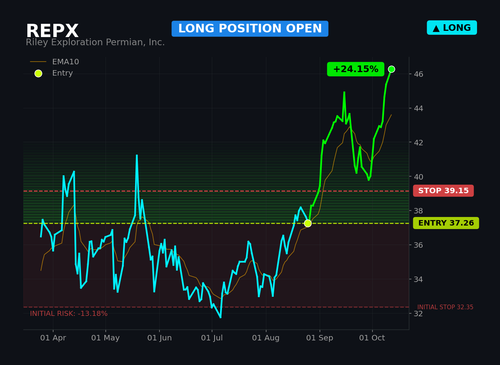
Task: Click the 42 price axis label
Action: (418, 143)
